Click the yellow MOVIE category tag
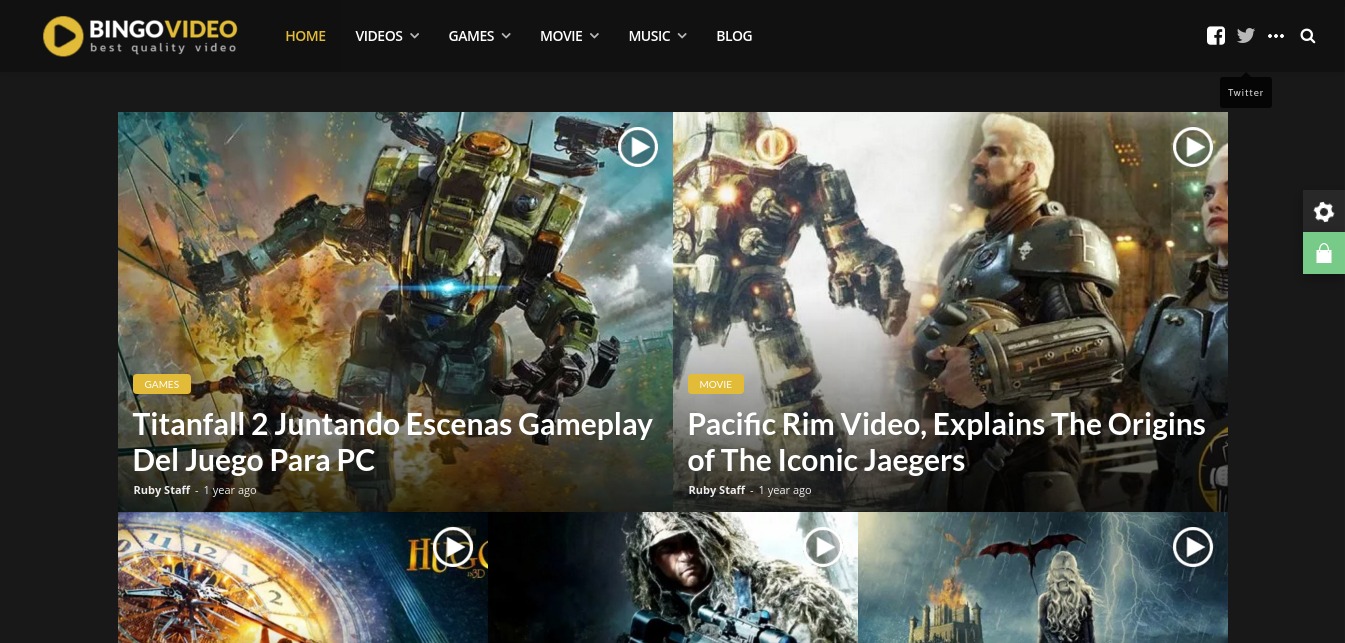Screen dimensions: 1345x643 pos(716,384)
